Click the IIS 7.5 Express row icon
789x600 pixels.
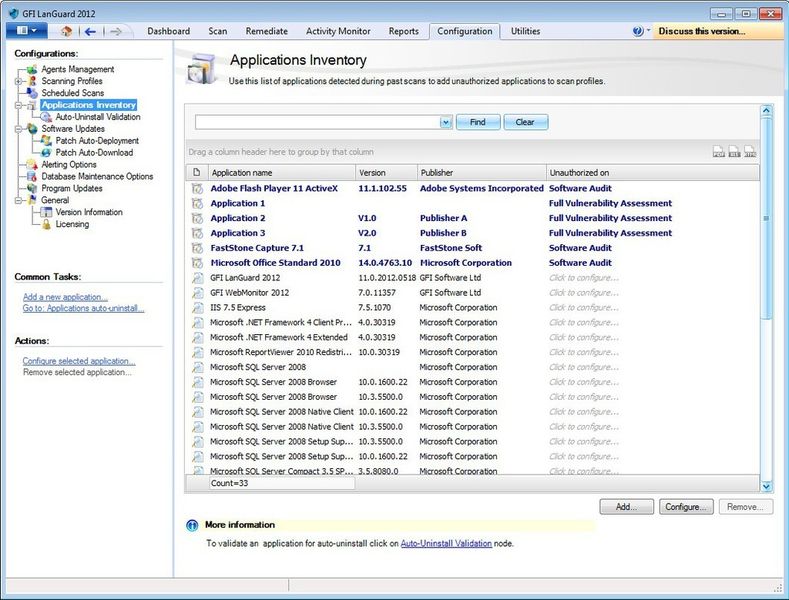198,308
